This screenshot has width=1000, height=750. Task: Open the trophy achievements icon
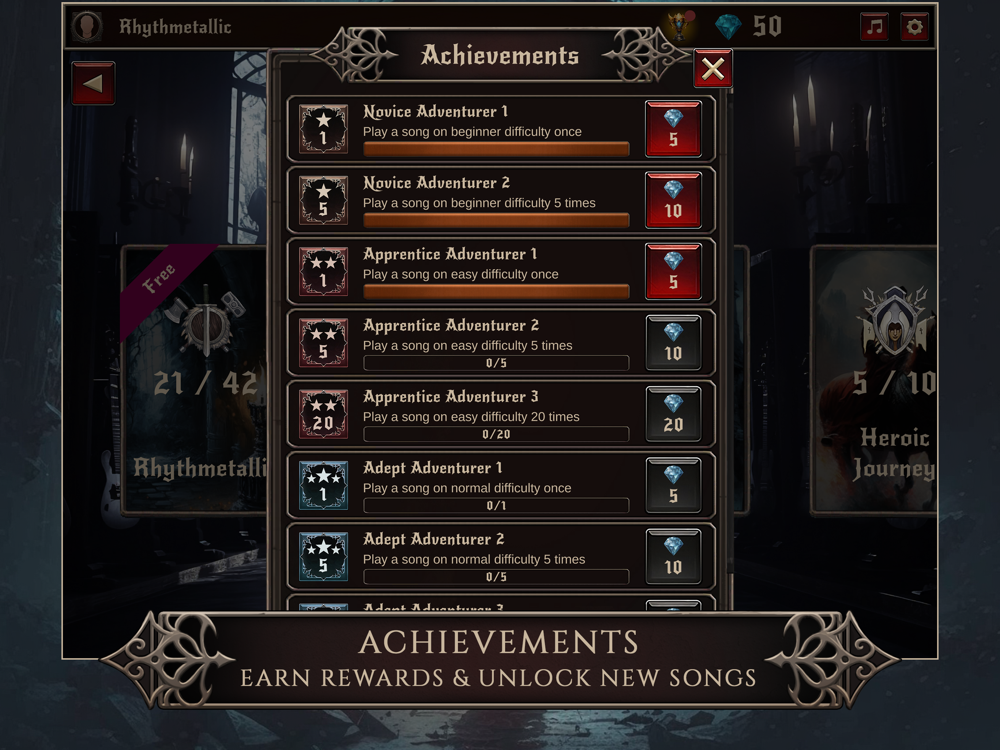pyautogui.click(x=680, y=26)
